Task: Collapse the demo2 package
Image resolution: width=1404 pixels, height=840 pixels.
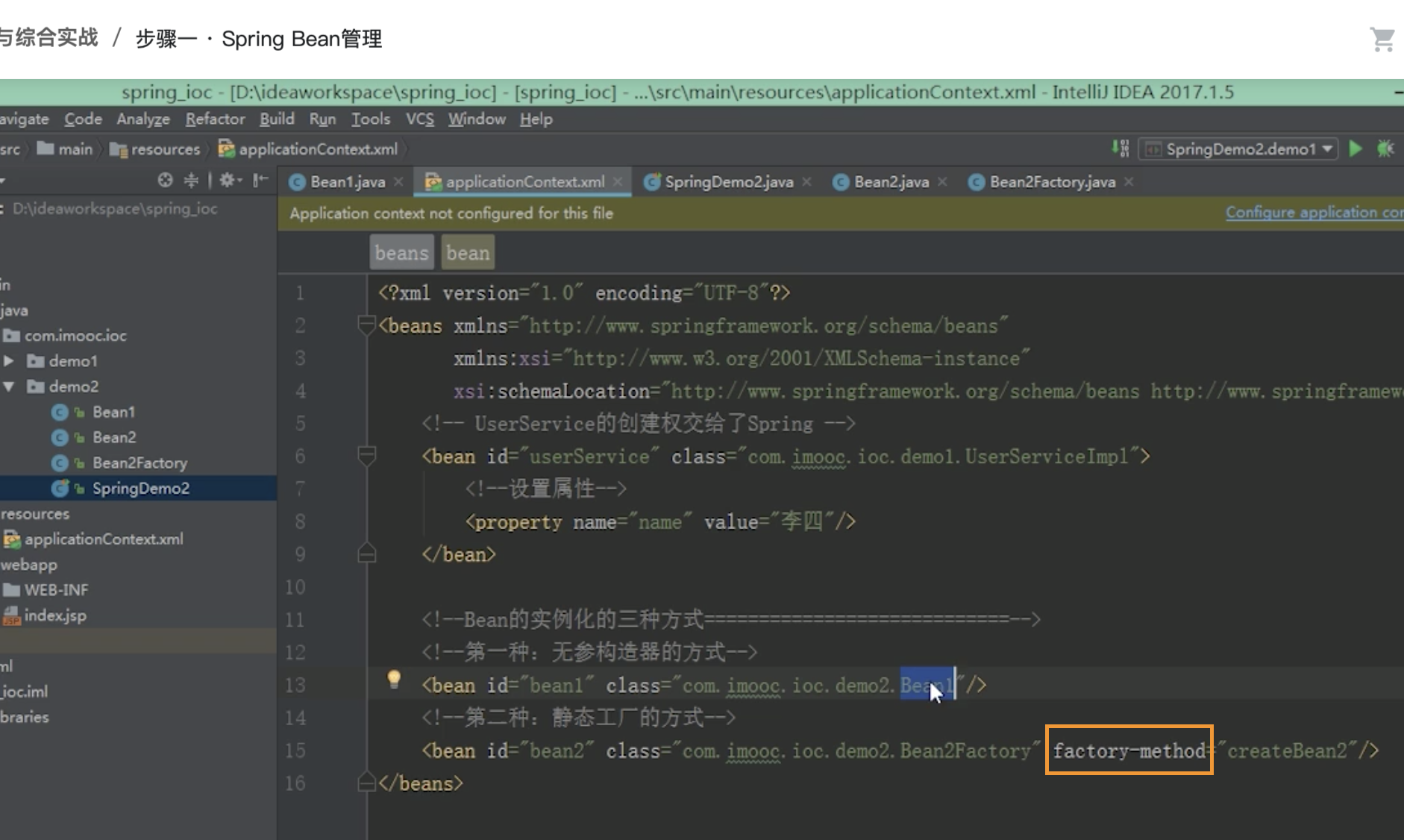Action: [9, 386]
